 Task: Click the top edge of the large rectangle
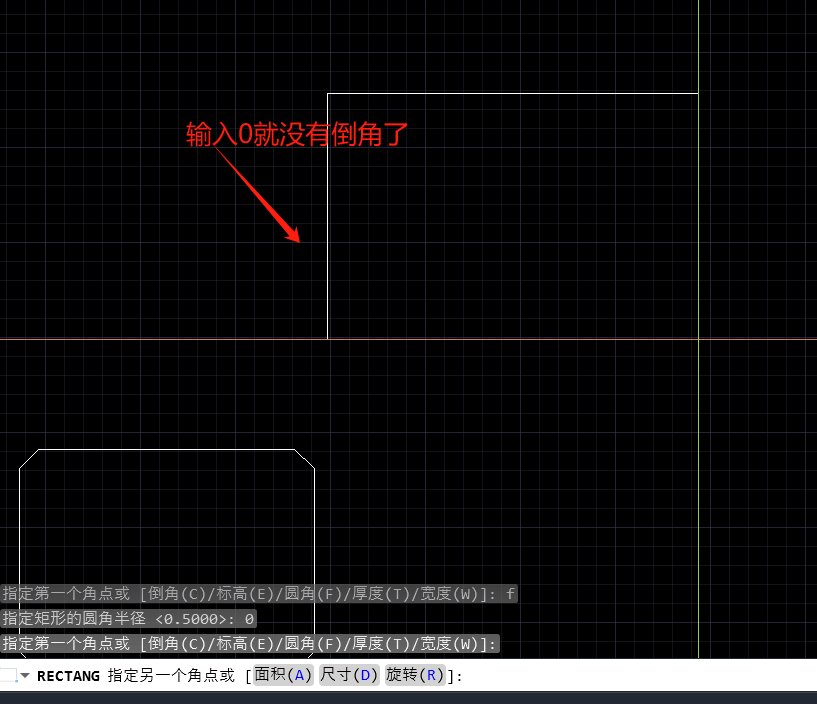(512, 94)
